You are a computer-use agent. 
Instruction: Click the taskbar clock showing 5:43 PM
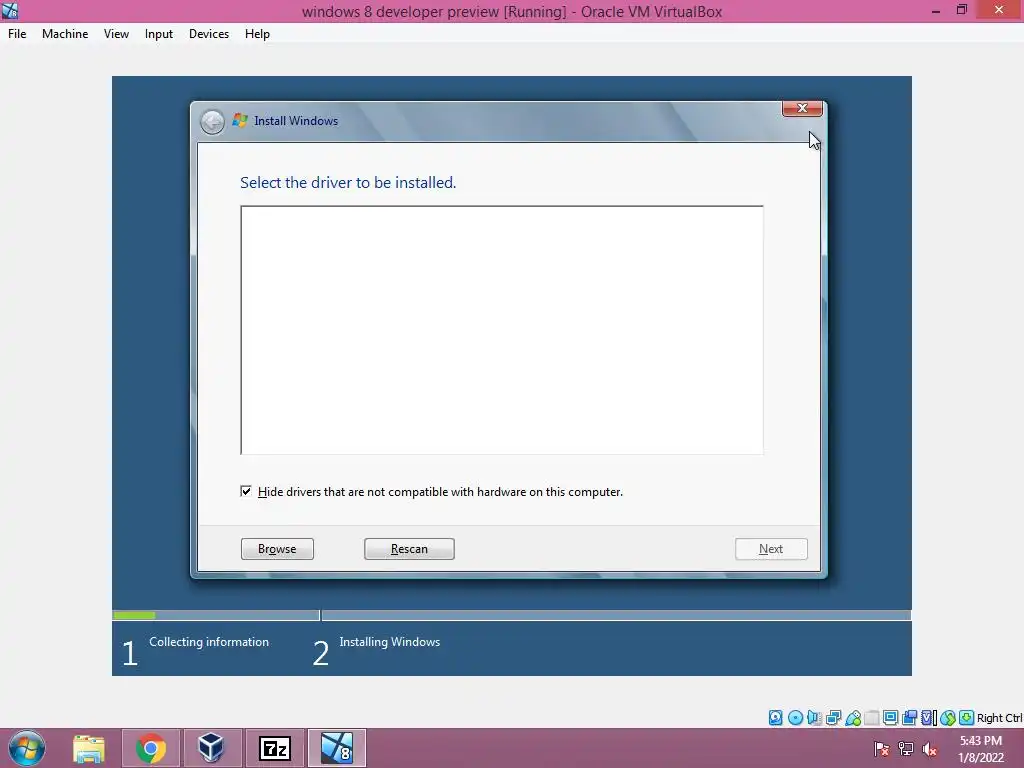pyautogui.click(x=981, y=749)
